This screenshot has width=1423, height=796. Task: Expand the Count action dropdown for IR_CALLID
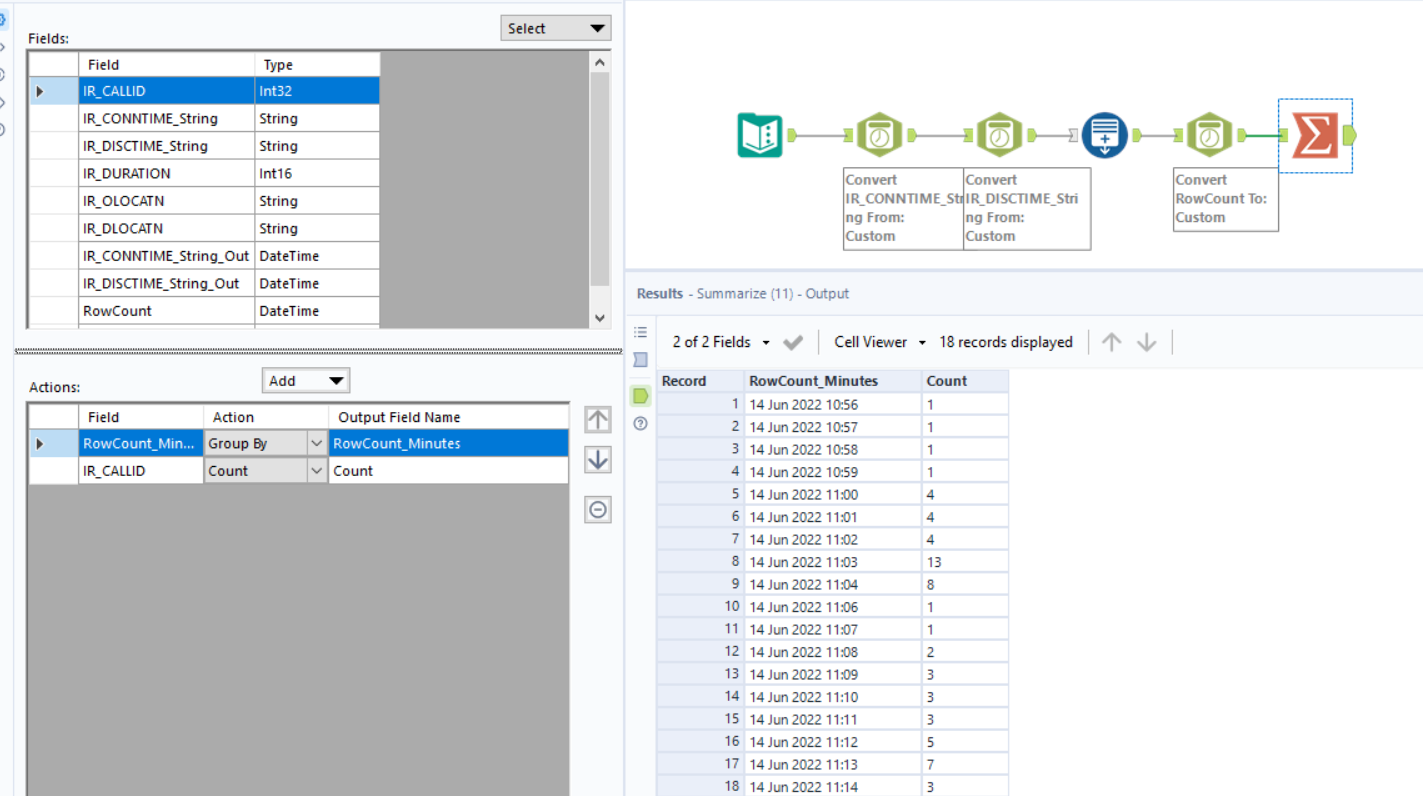point(317,471)
